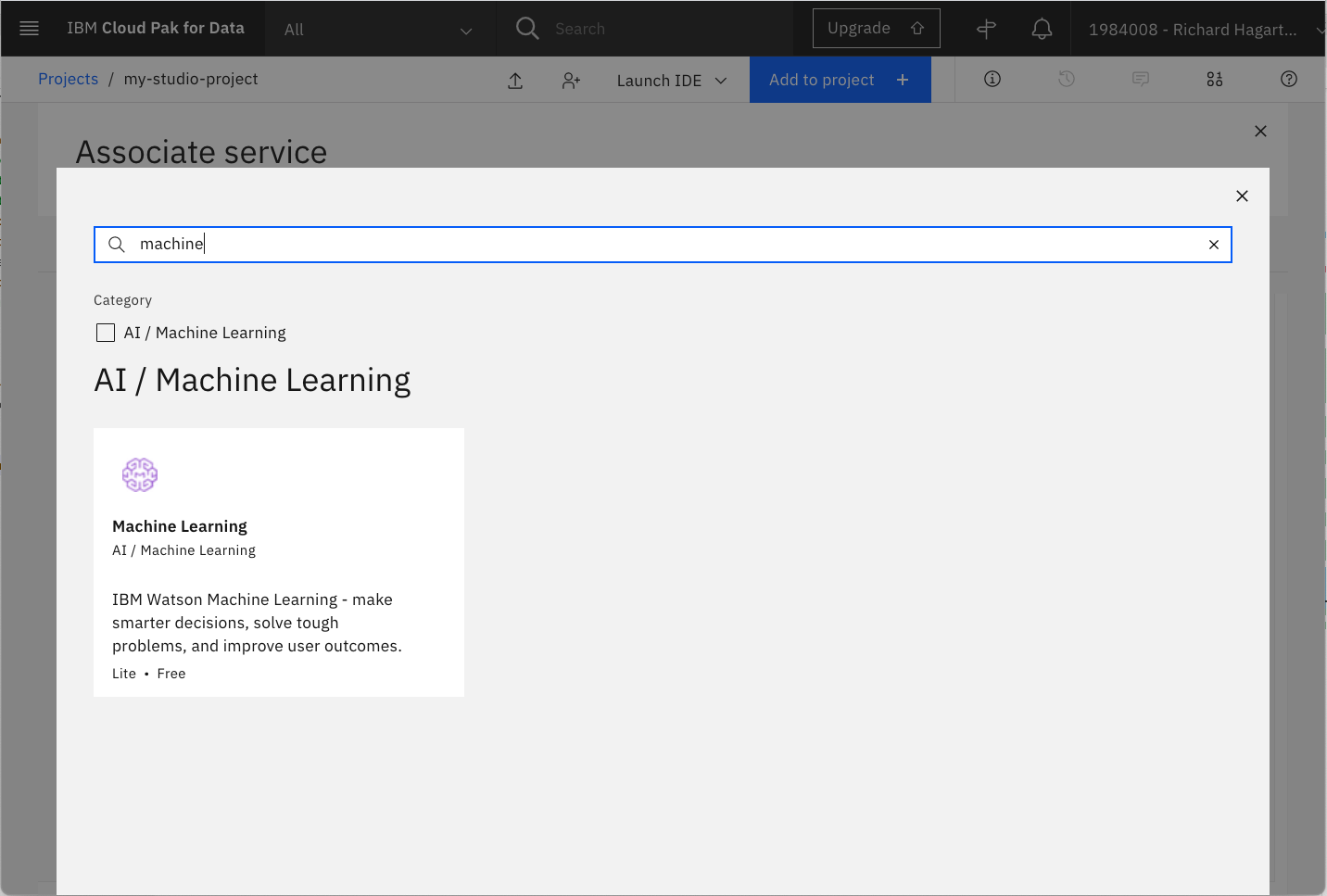Open the hamburger navigation menu

pos(29,29)
